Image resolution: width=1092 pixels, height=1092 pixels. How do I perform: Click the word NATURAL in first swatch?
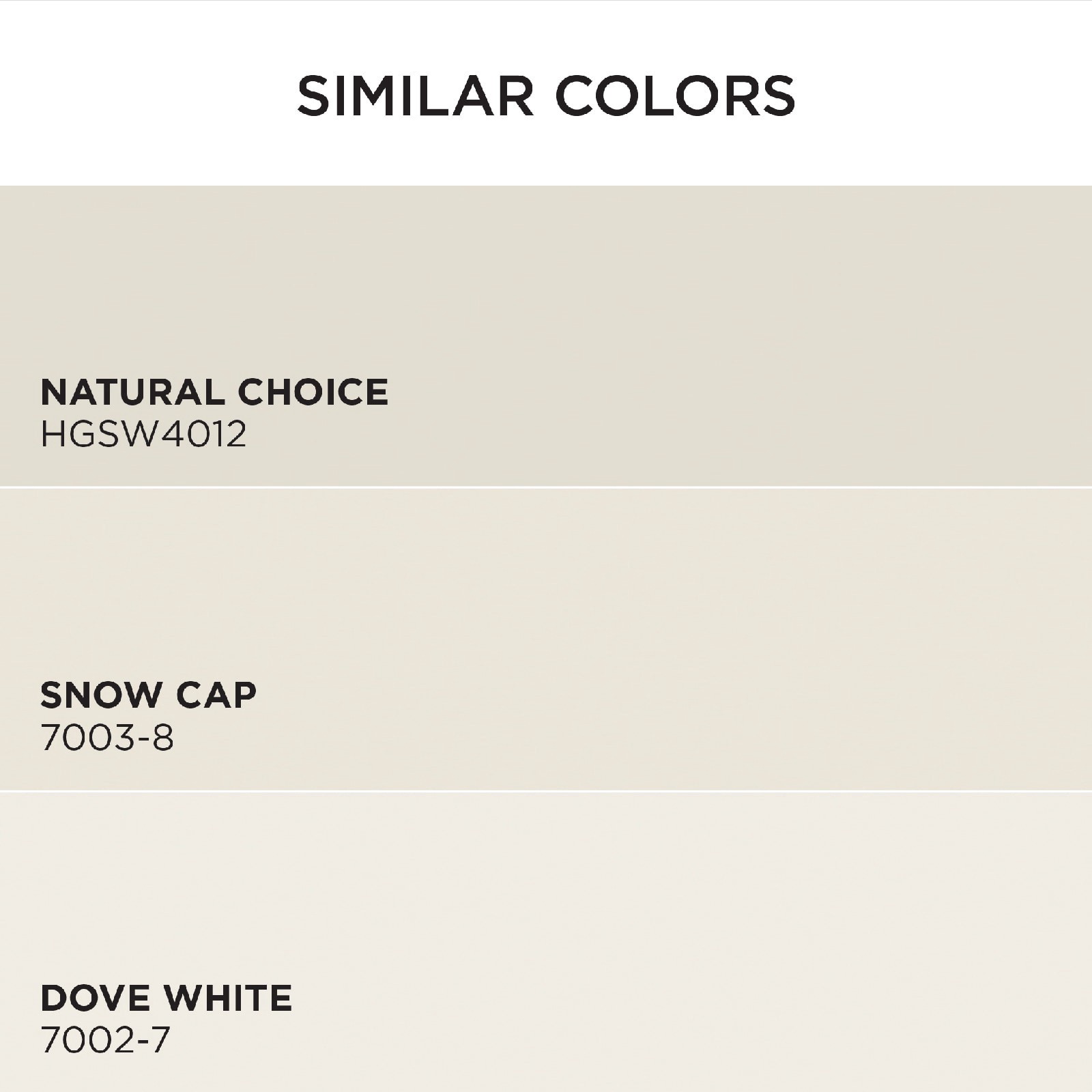(132, 392)
